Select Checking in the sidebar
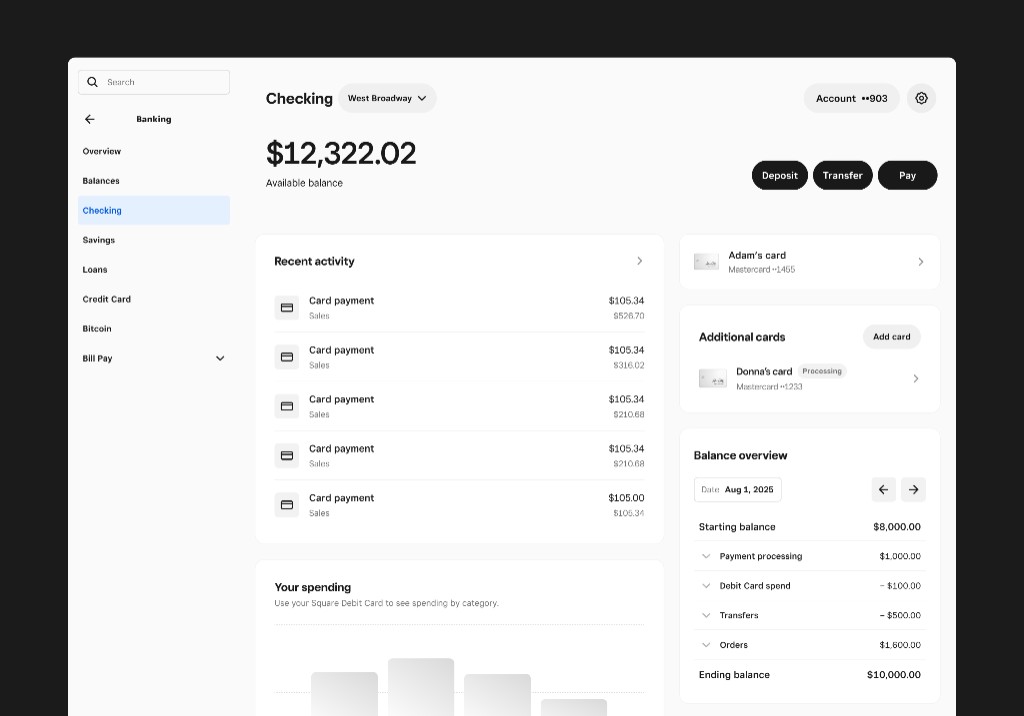The image size is (1024, 716). click(153, 210)
